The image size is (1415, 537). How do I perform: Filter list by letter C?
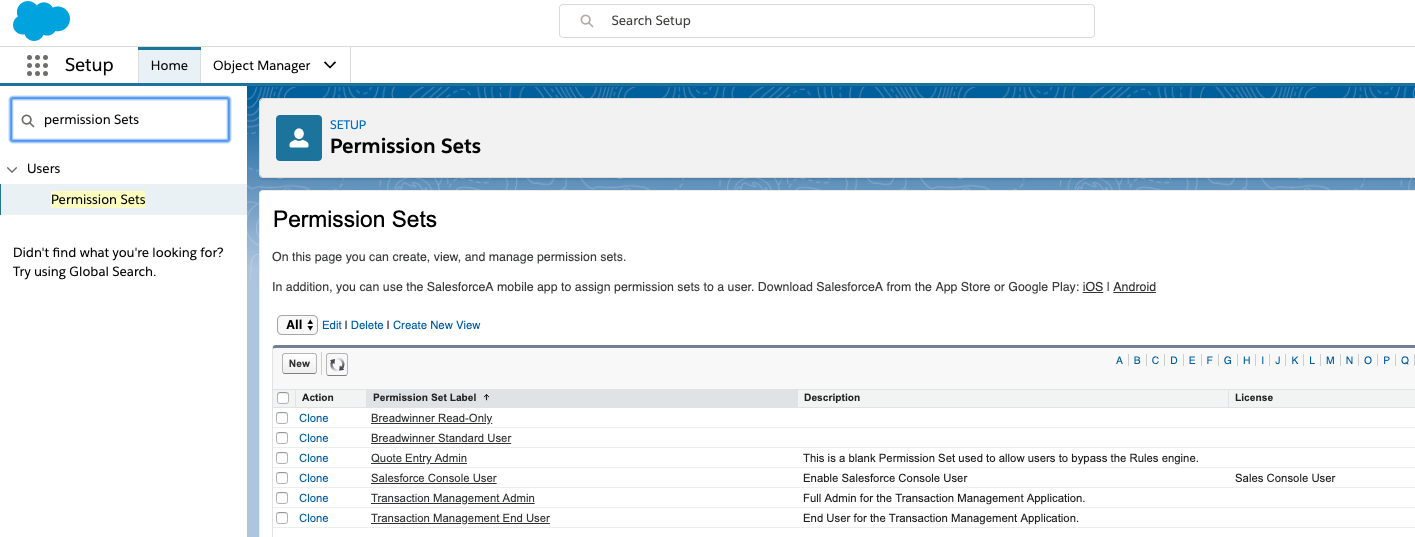[x=1155, y=361]
